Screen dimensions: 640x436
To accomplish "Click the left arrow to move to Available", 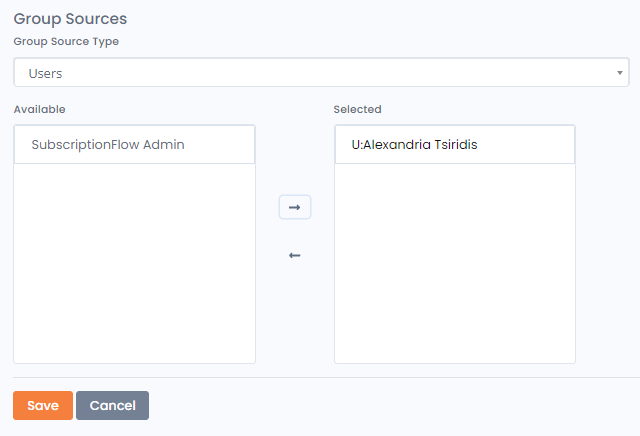I will 295,256.
